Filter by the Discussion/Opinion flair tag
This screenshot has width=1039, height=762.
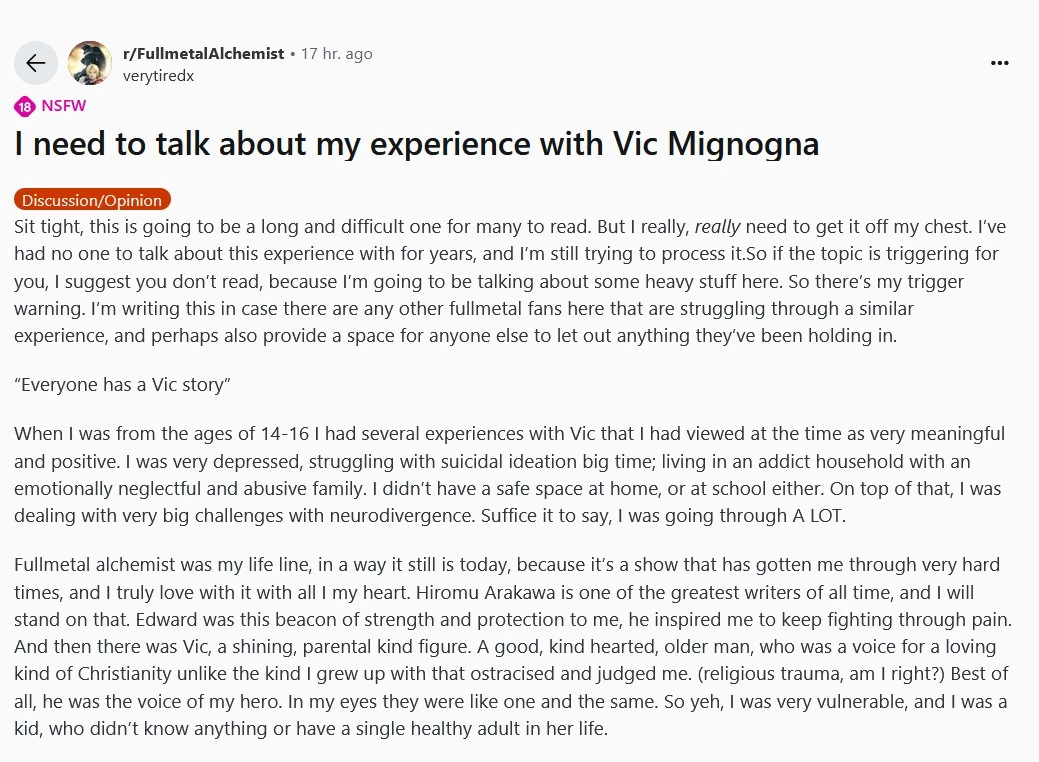click(x=92, y=199)
